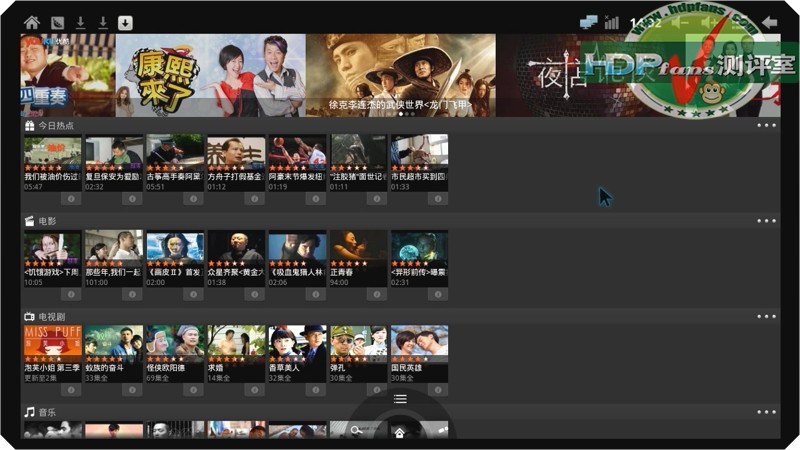Tap the home icon in the top bar
800x450 pixels.
point(32,22)
